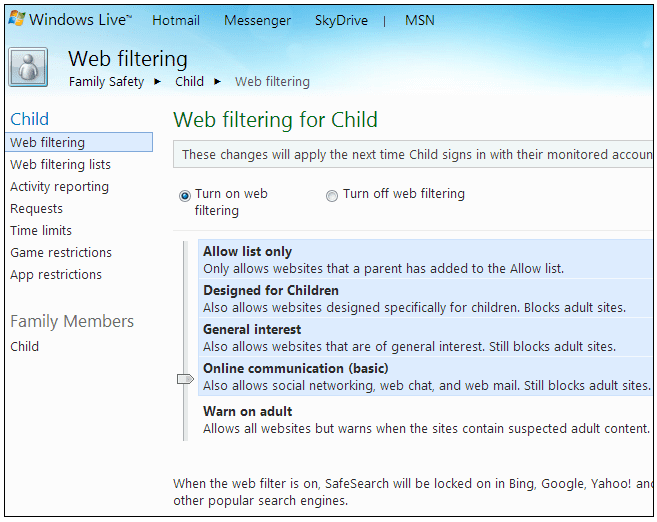The height and width of the screenshot is (522, 657).
Task: Open Game restrictions settings
Action: 61,253
